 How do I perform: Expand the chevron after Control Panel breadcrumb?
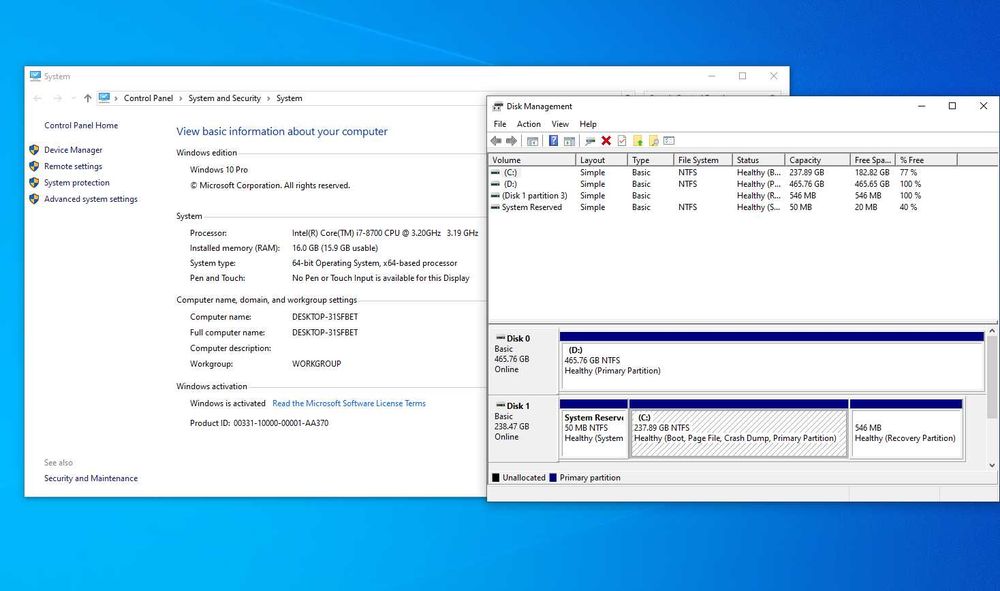180,98
